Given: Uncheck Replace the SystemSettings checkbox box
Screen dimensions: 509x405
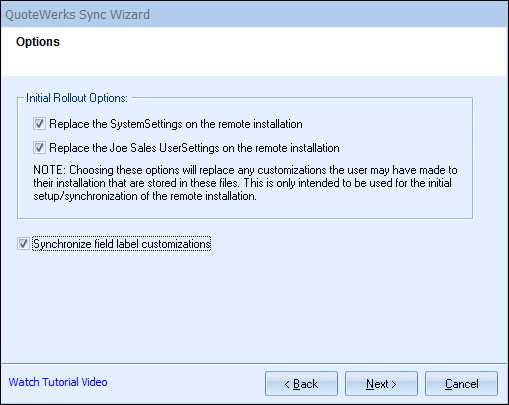Looking at the screenshot, I should pos(39,124).
